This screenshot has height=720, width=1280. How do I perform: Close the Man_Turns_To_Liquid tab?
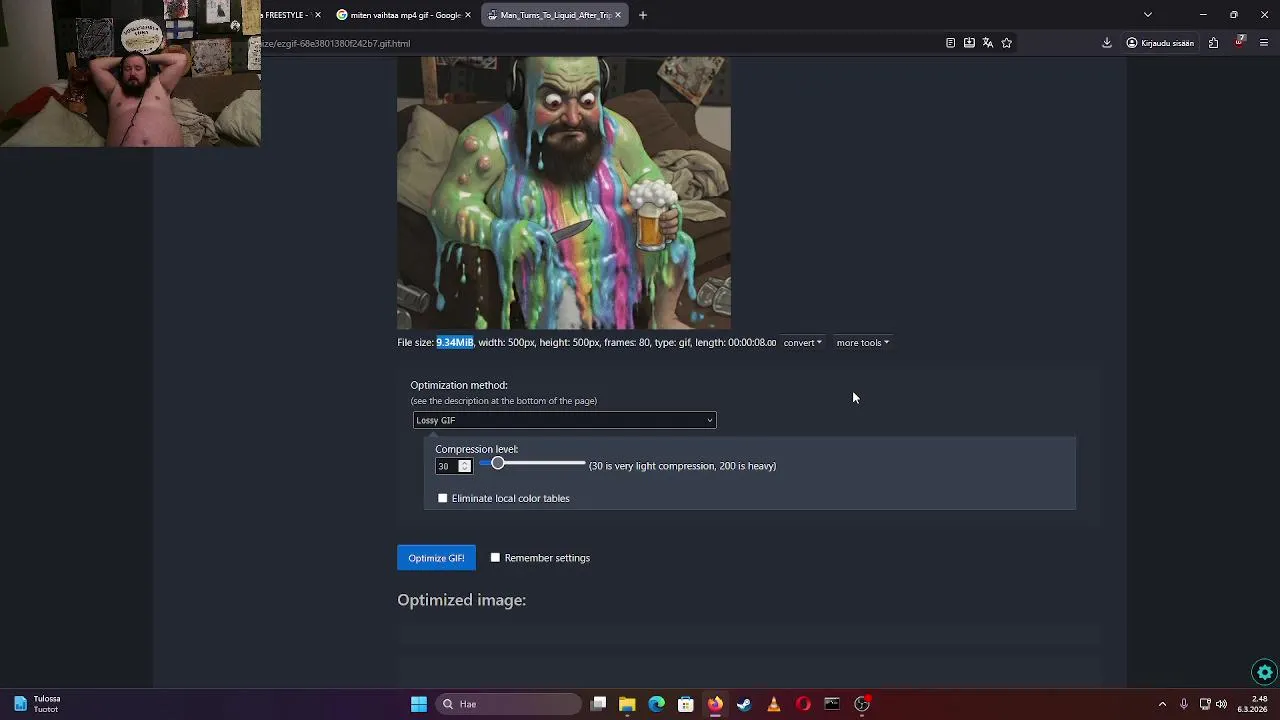(618, 15)
